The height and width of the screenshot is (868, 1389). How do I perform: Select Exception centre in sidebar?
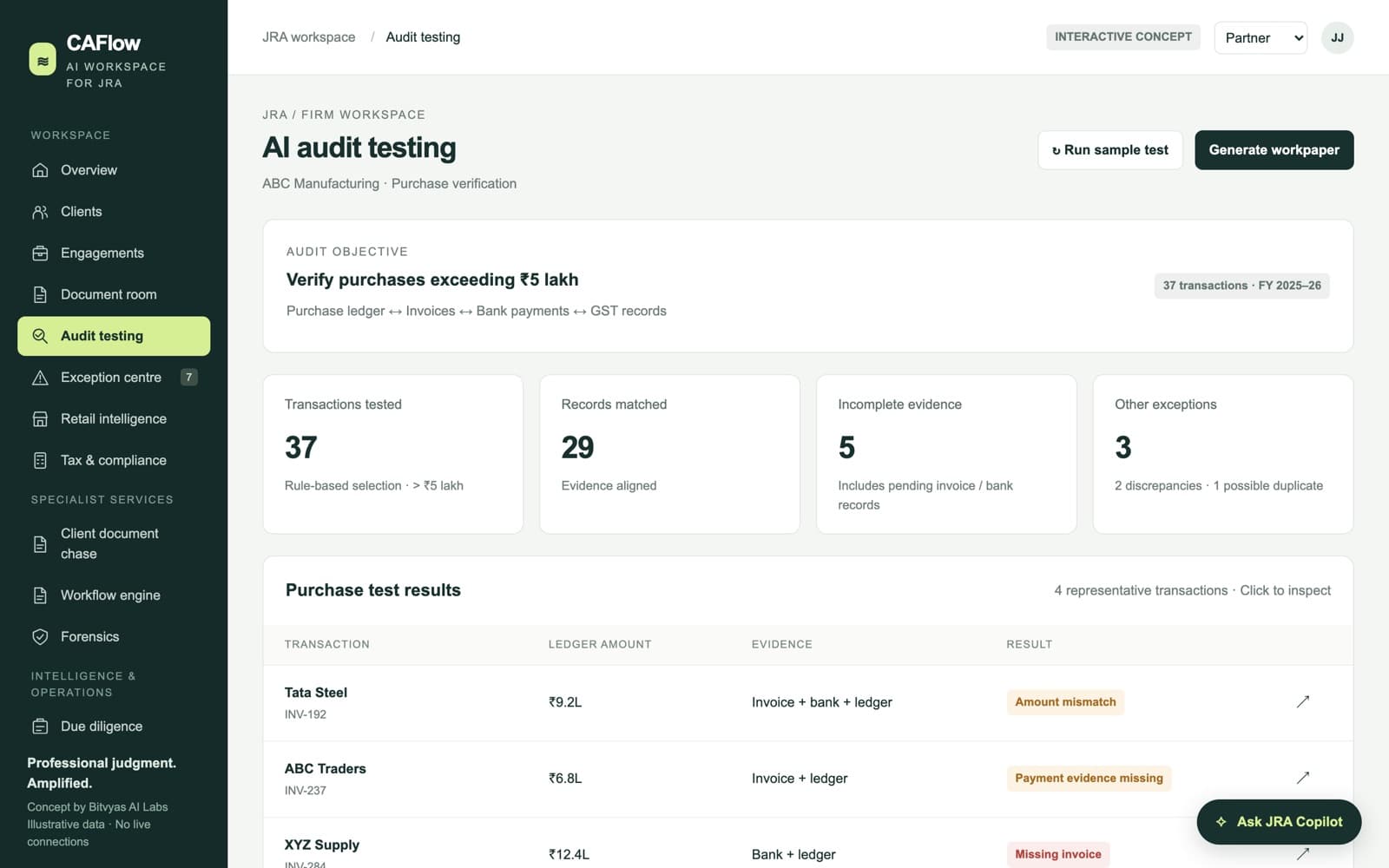(x=114, y=378)
